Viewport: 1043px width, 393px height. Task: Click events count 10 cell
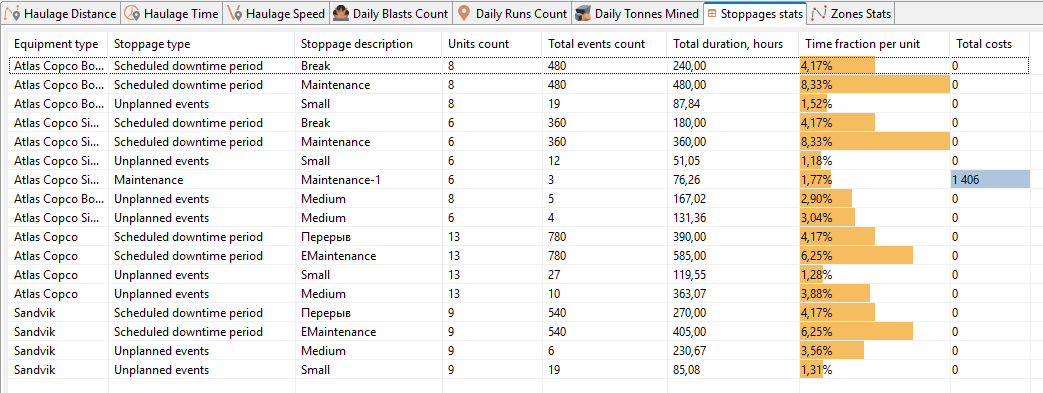pyautogui.click(x=604, y=294)
